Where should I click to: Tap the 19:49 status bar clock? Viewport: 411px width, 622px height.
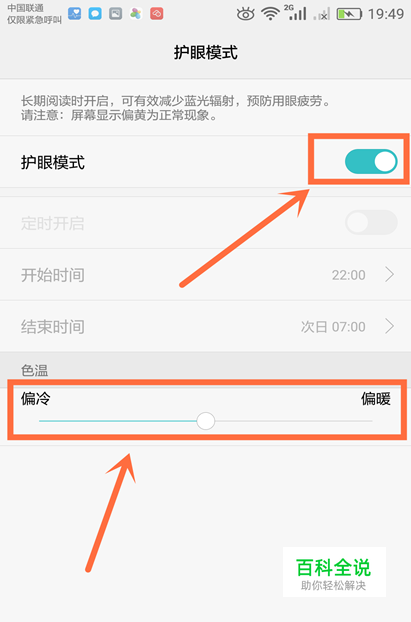[x=386, y=14]
